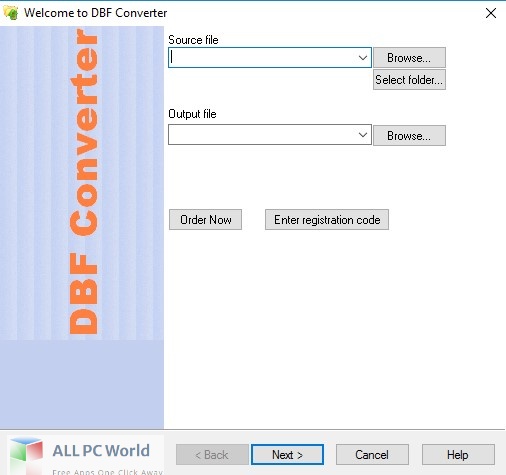Go to the next wizard step

tap(287, 454)
